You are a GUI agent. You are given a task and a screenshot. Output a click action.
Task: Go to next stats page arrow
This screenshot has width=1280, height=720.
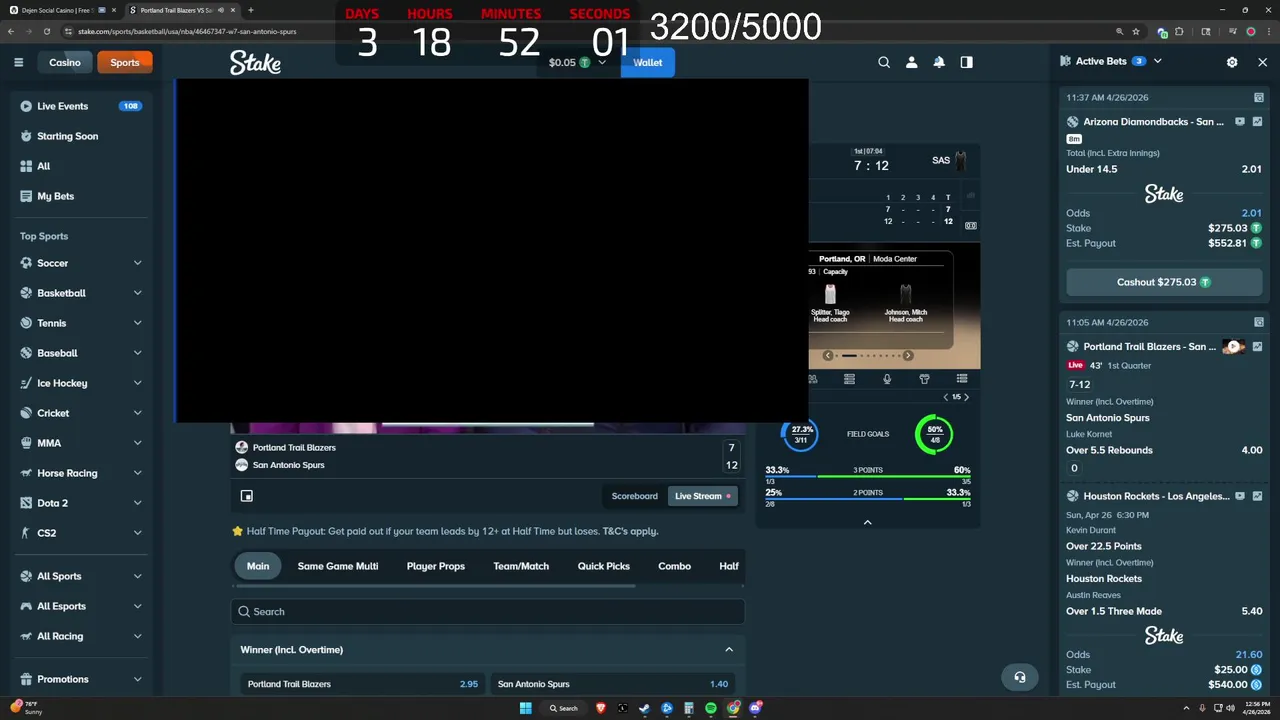point(966,397)
